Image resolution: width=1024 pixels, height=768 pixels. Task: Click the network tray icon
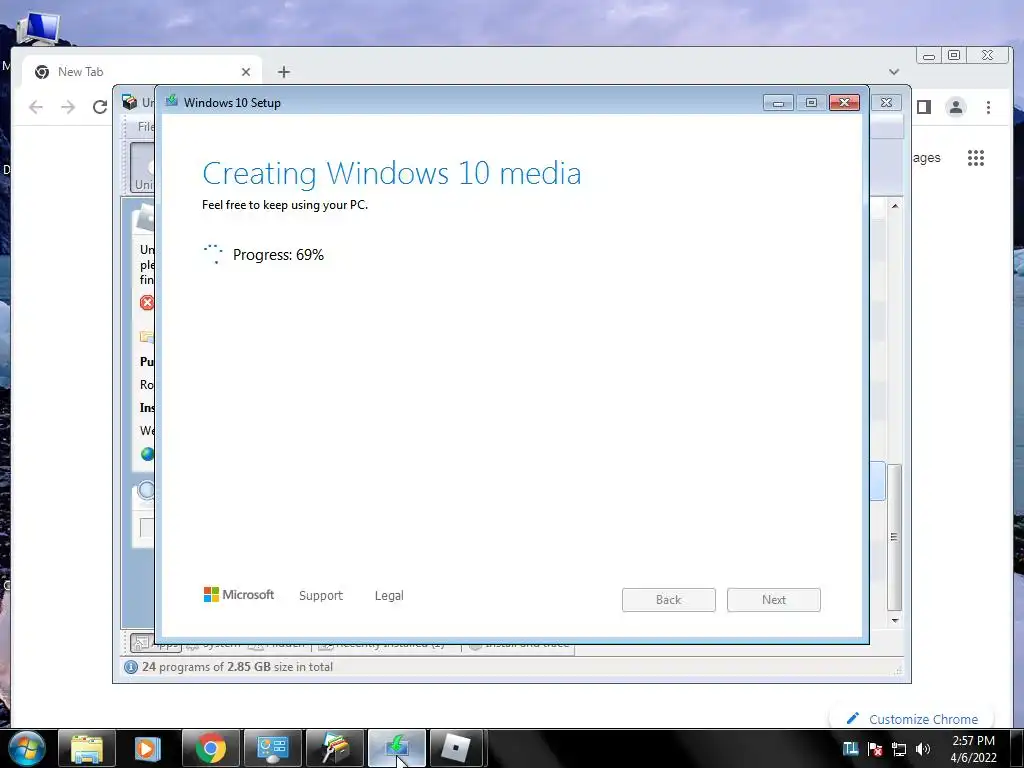coord(899,749)
